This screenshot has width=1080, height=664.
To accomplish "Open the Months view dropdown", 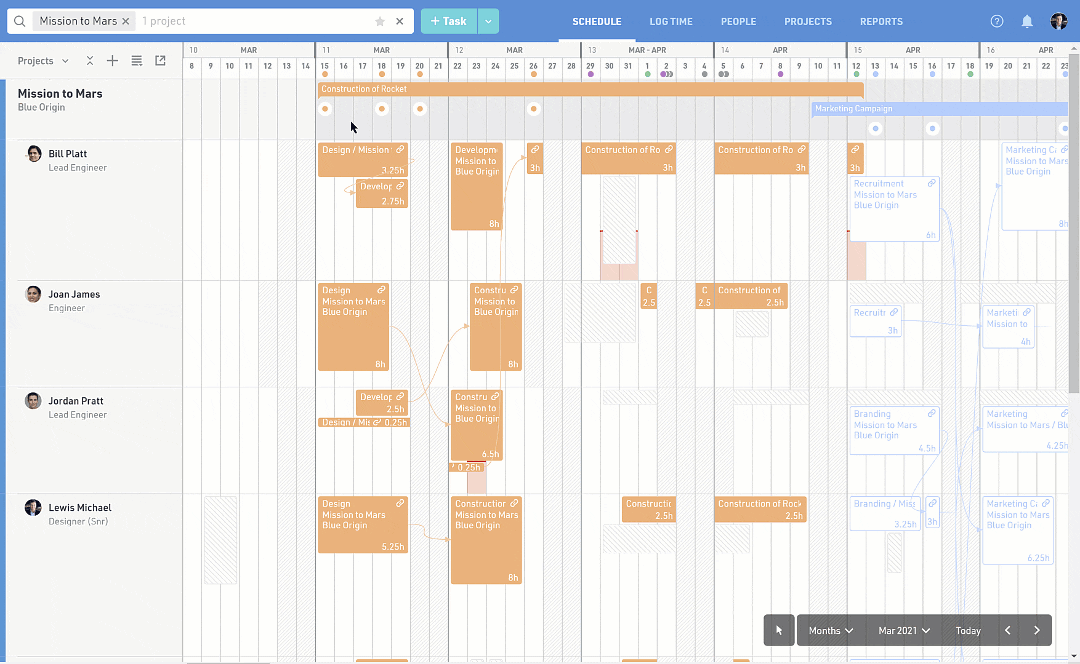I will [x=830, y=630].
